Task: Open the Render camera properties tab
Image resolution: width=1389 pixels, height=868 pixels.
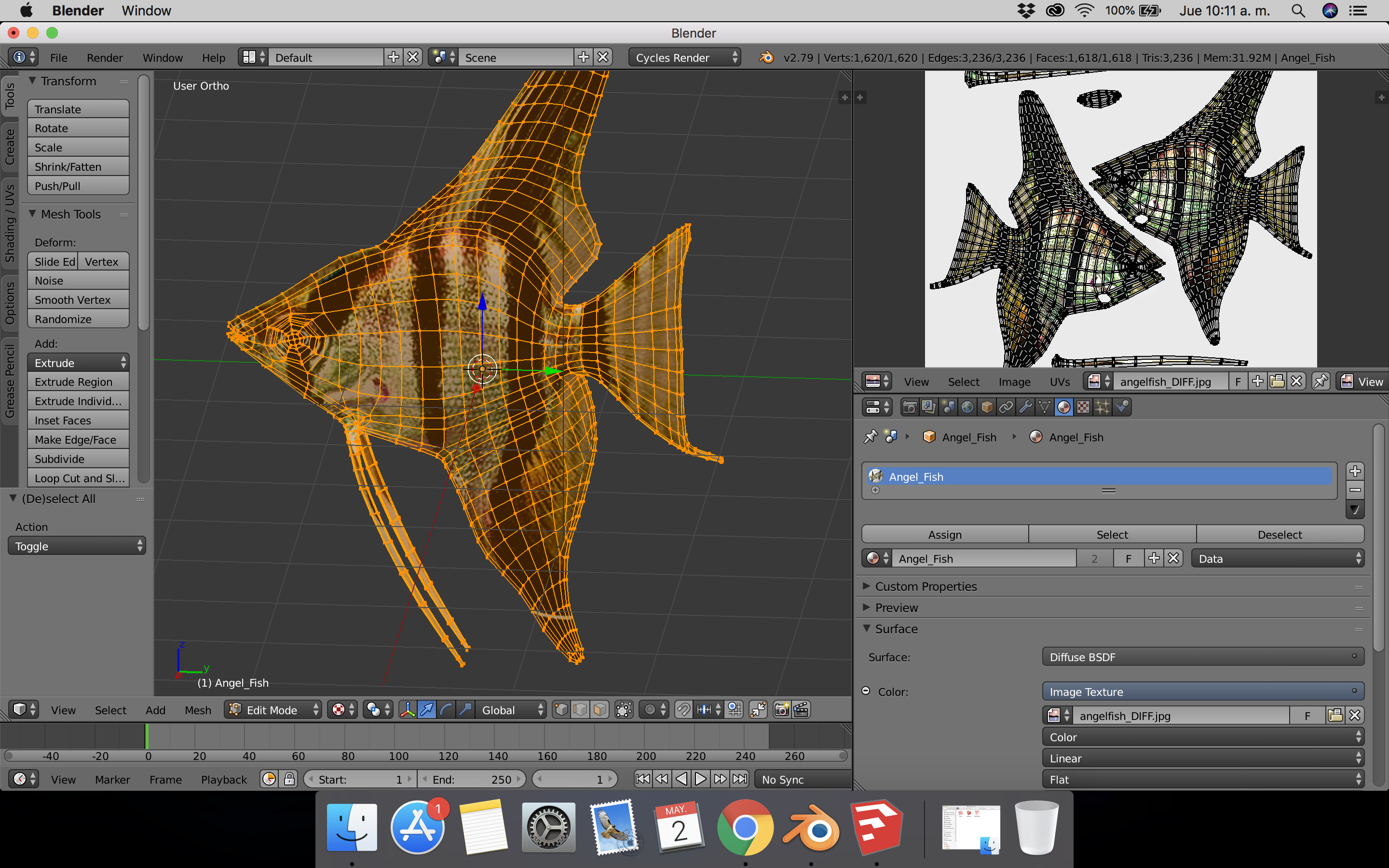Action: (x=909, y=407)
